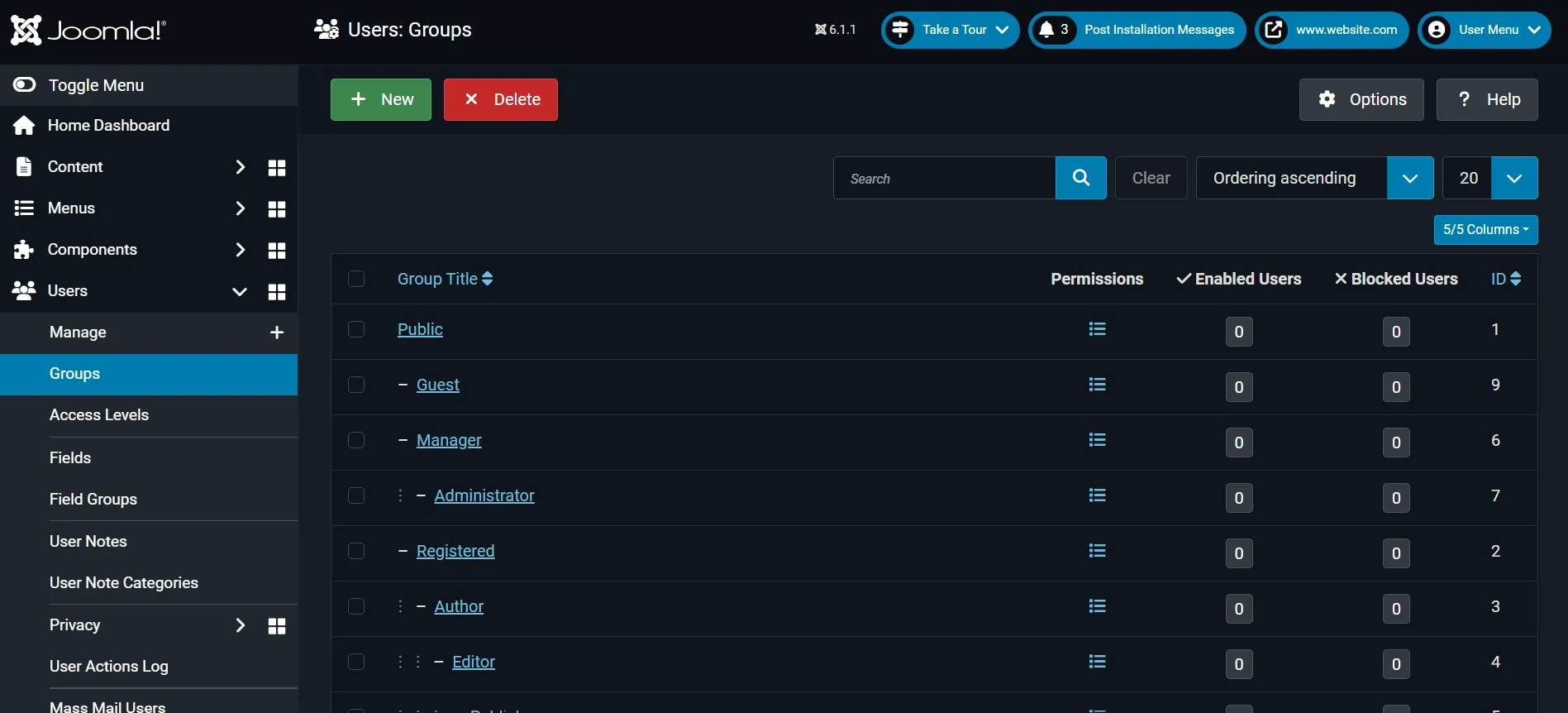Open Privacy dashboard grid icon
1568x713 pixels.
click(x=277, y=626)
